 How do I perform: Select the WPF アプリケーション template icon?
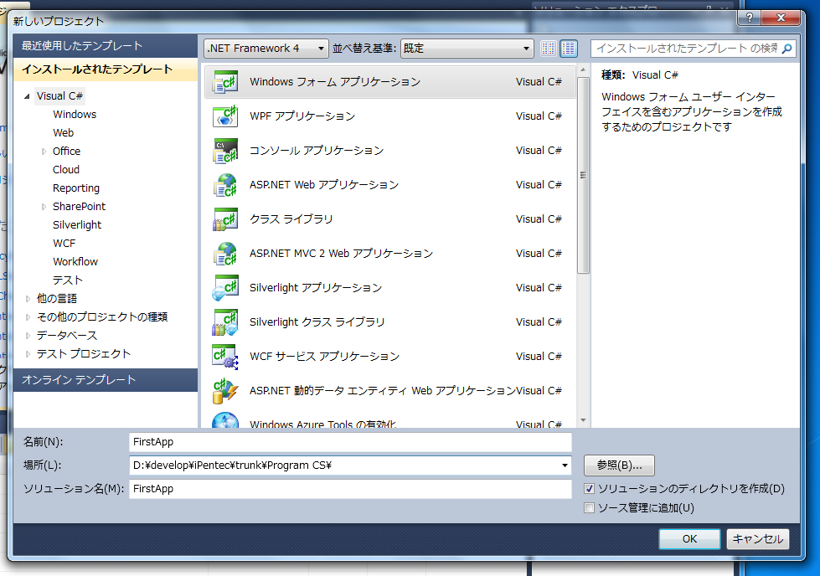coord(225,116)
